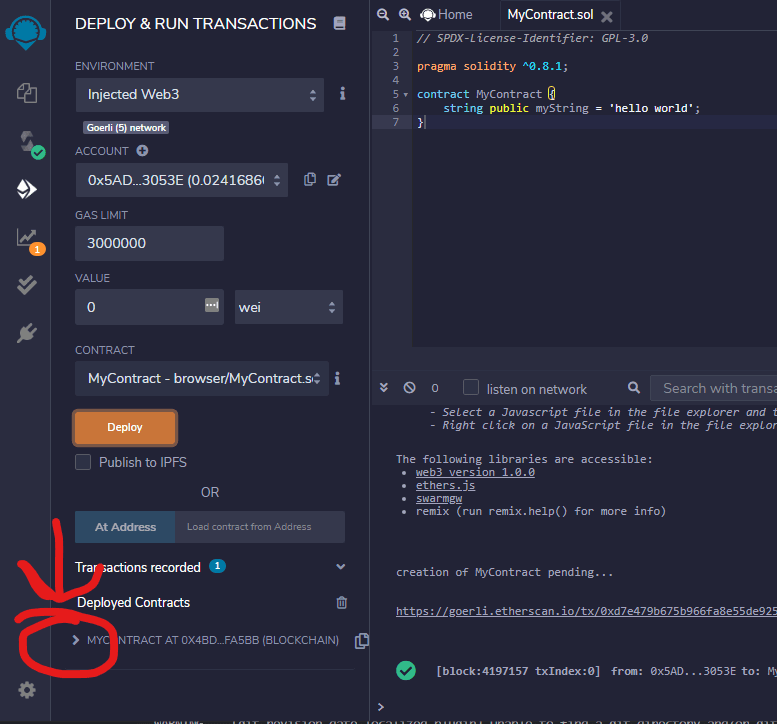
Task: Open the File explorers panel icon
Action: click(x=27, y=93)
